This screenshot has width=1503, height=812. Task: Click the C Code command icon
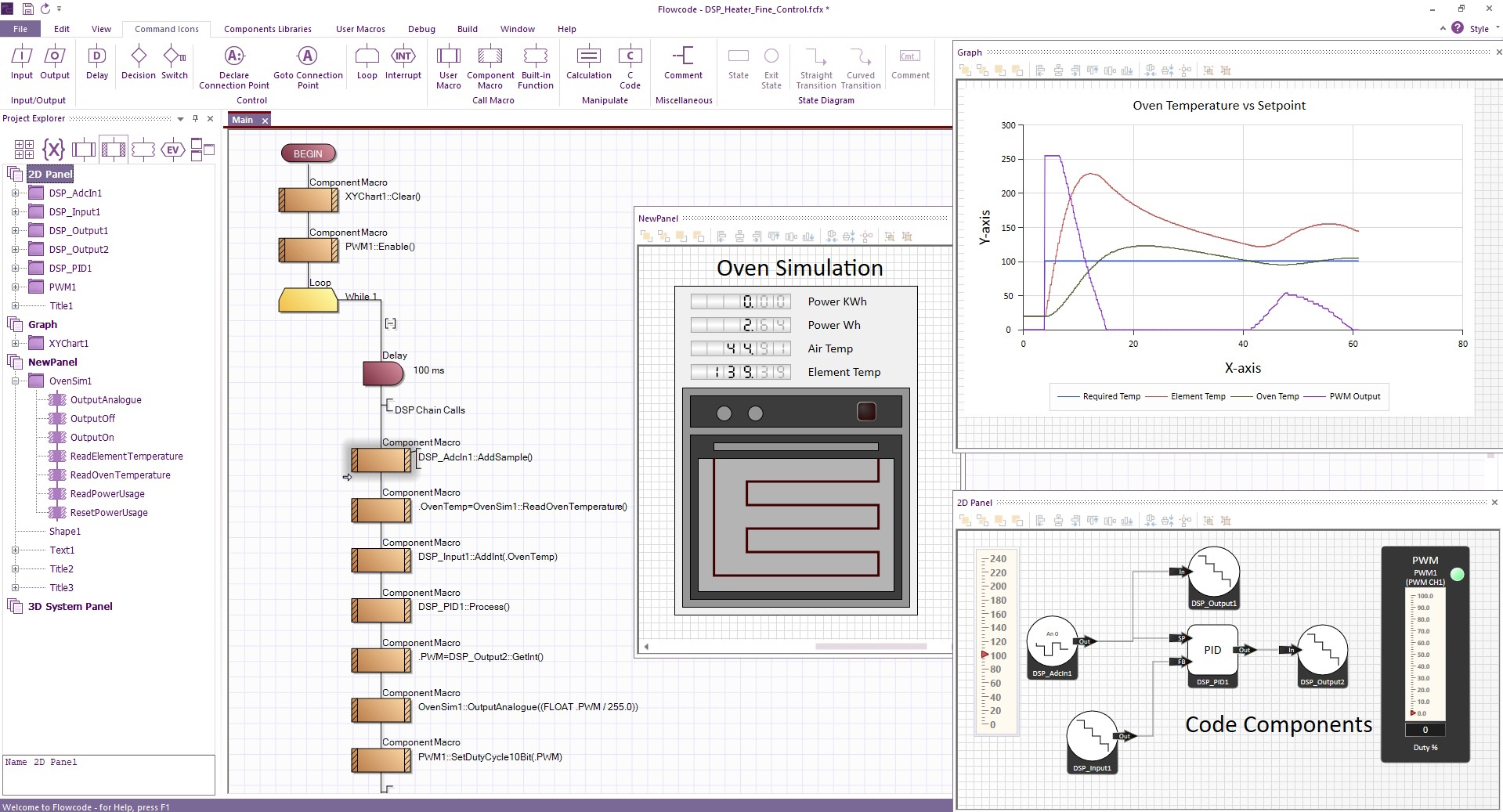pyautogui.click(x=630, y=63)
